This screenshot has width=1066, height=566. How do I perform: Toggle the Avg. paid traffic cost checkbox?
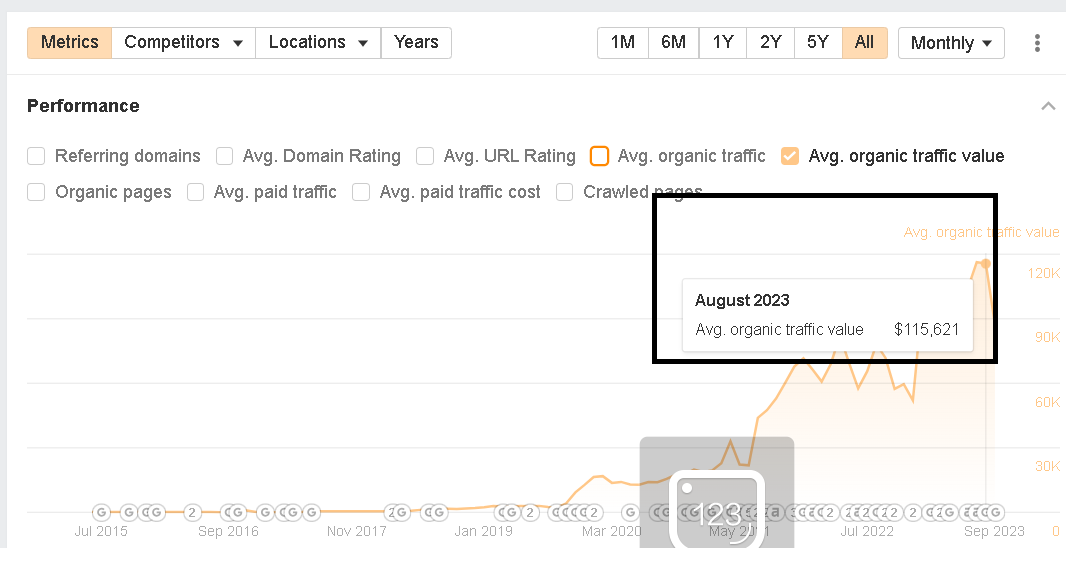(x=361, y=192)
